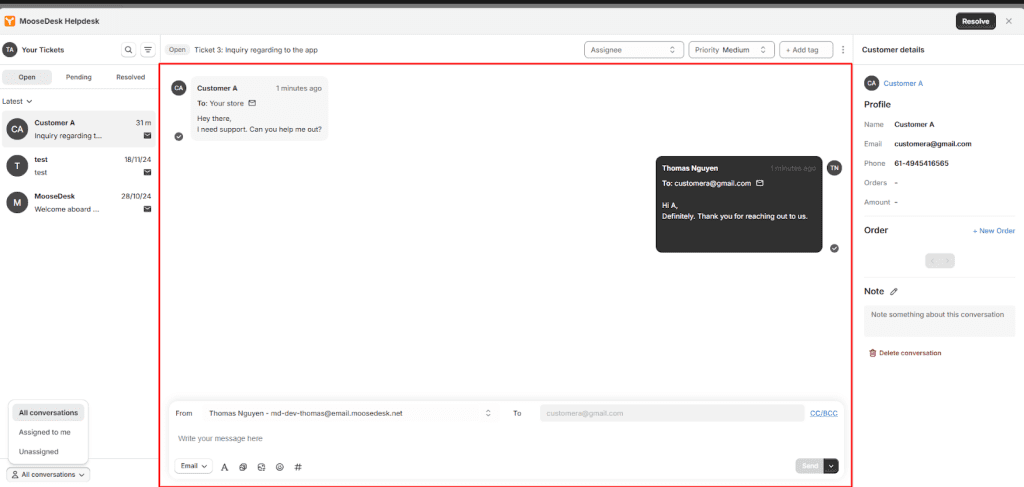Click the MooseDesk Helpdesk logo icon
This screenshot has width=1024, height=487.
tap(10, 22)
